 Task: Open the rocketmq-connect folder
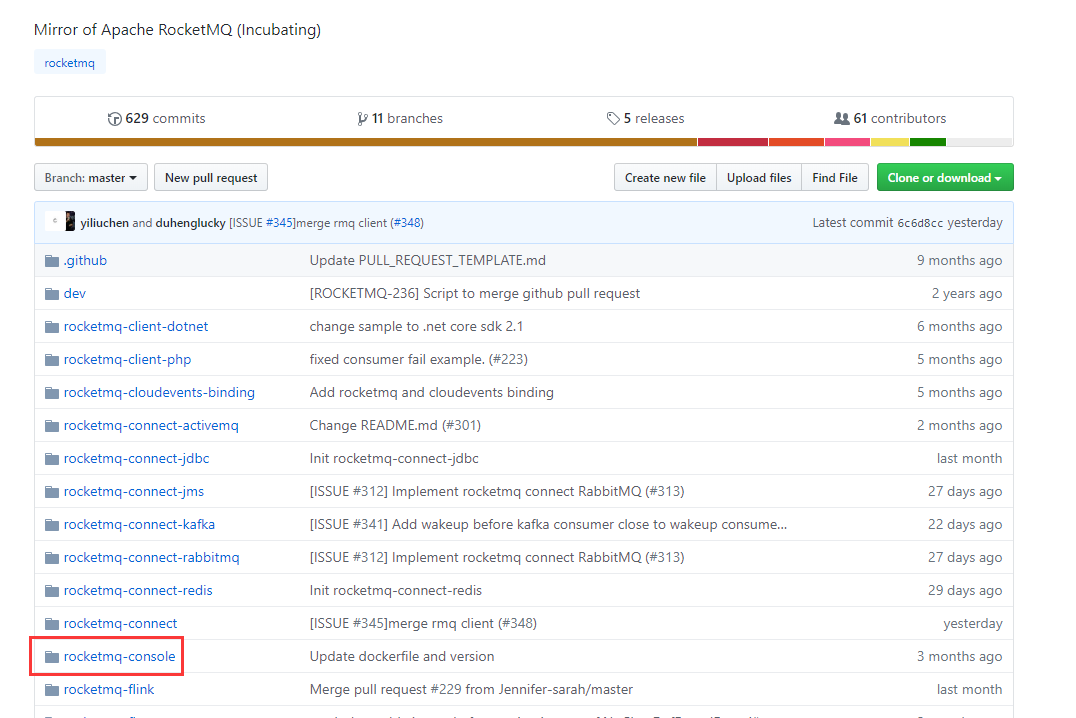point(120,623)
